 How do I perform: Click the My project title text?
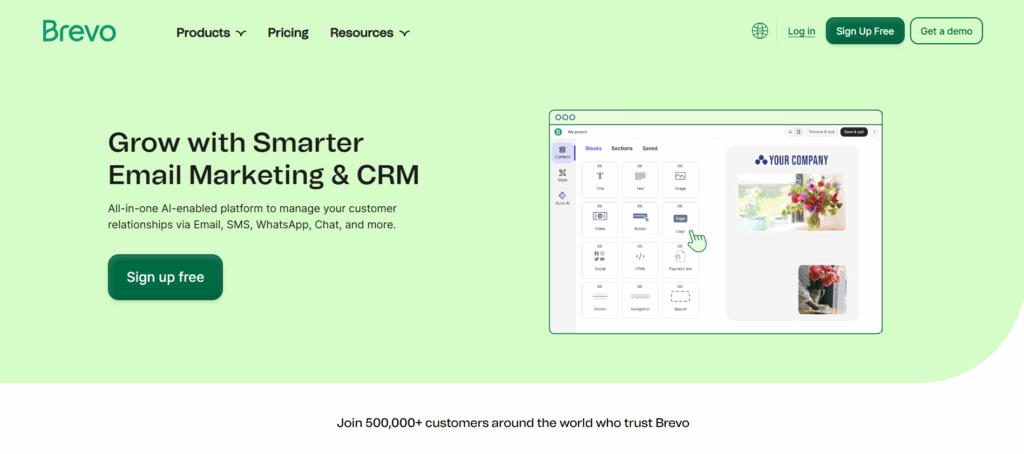pos(577,132)
